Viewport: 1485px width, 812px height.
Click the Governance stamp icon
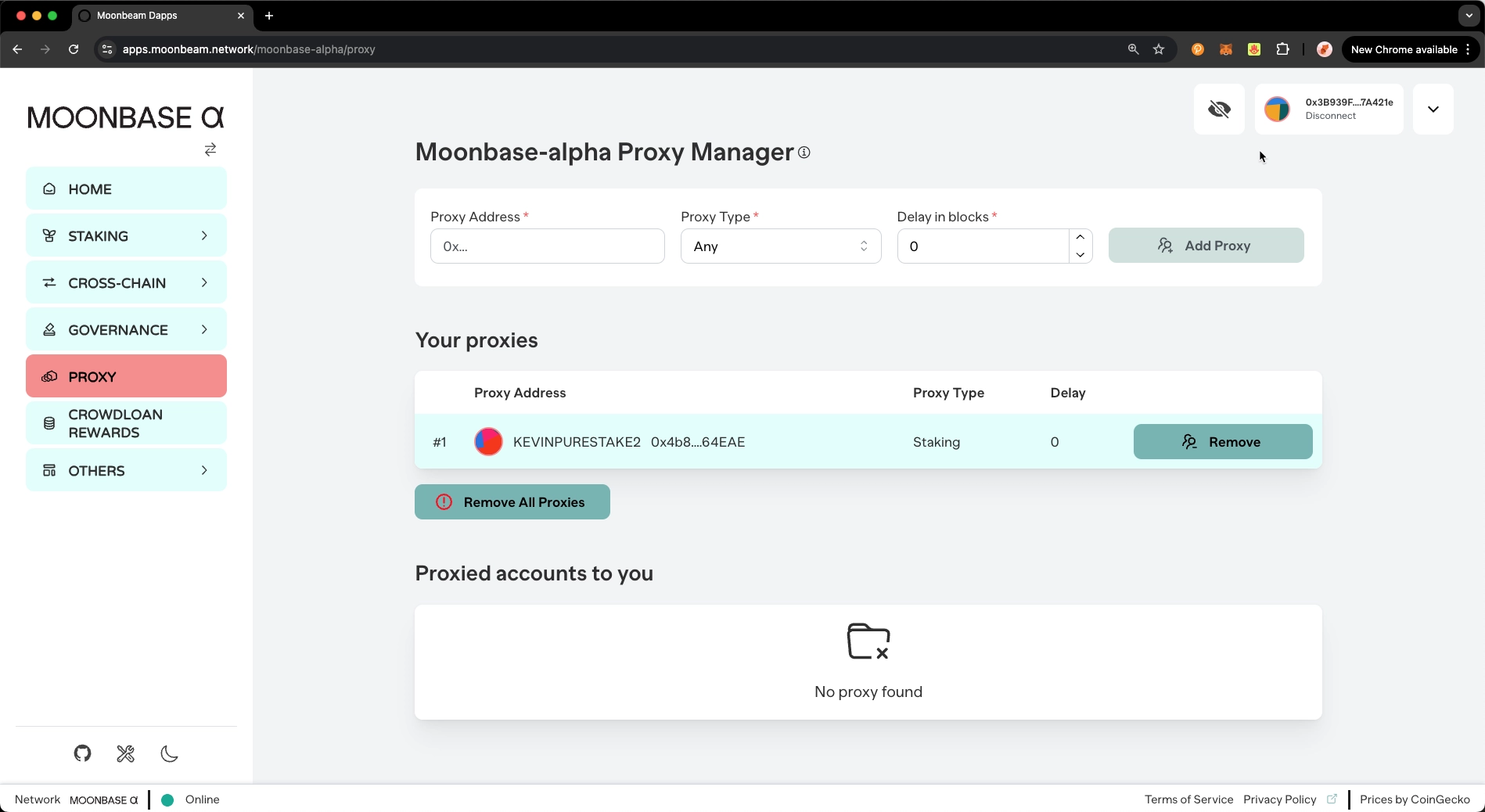pos(49,329)
